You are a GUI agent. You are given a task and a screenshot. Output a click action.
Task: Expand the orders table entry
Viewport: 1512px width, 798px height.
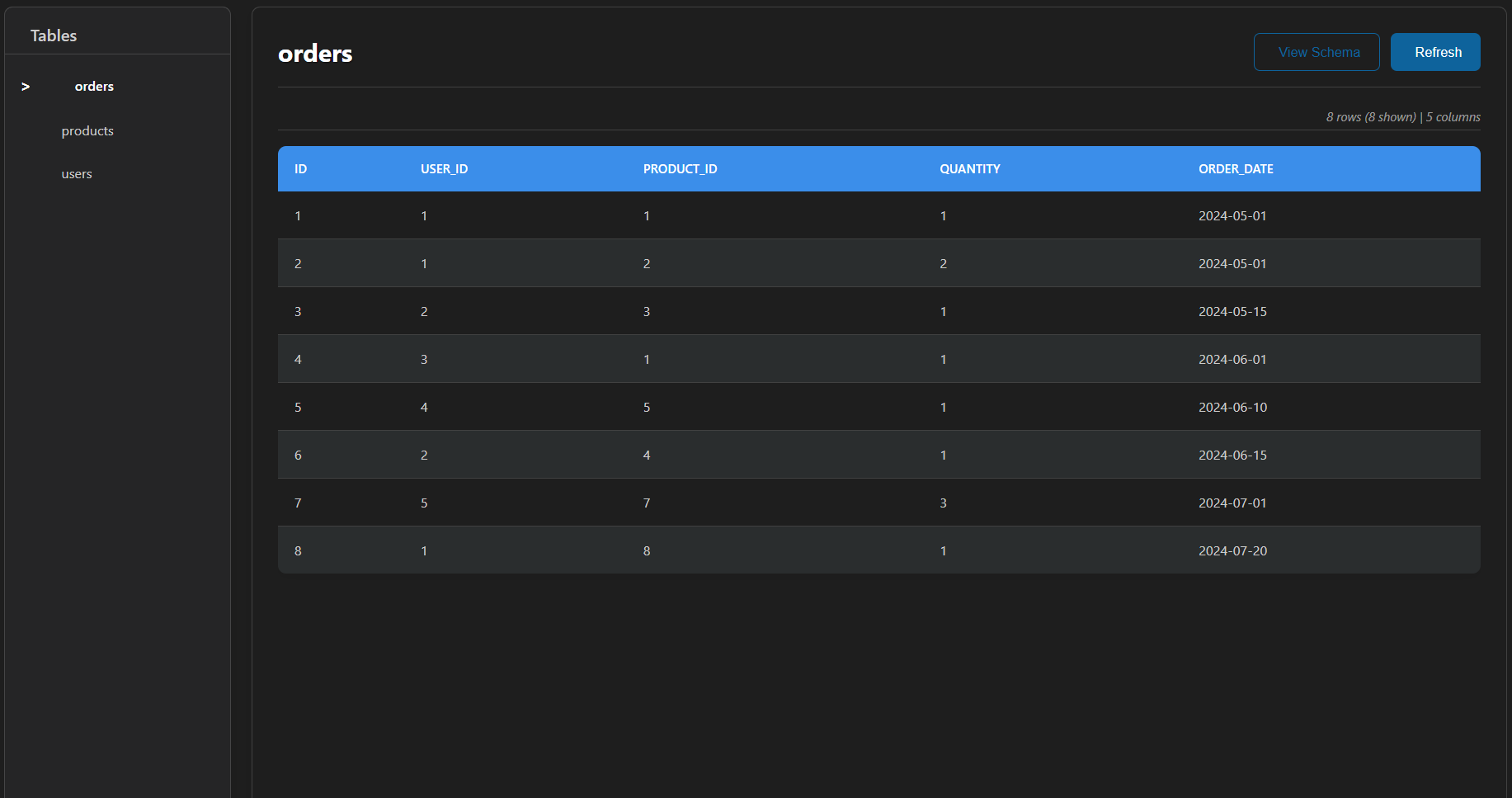(26, 86)
